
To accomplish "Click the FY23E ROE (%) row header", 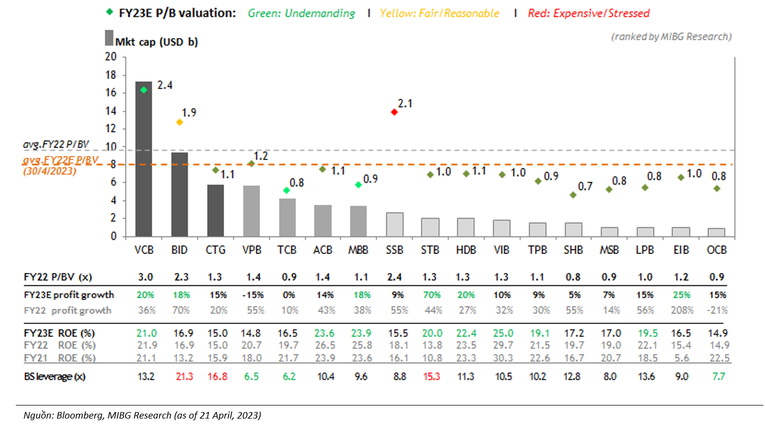I will (x=59, y=333).
